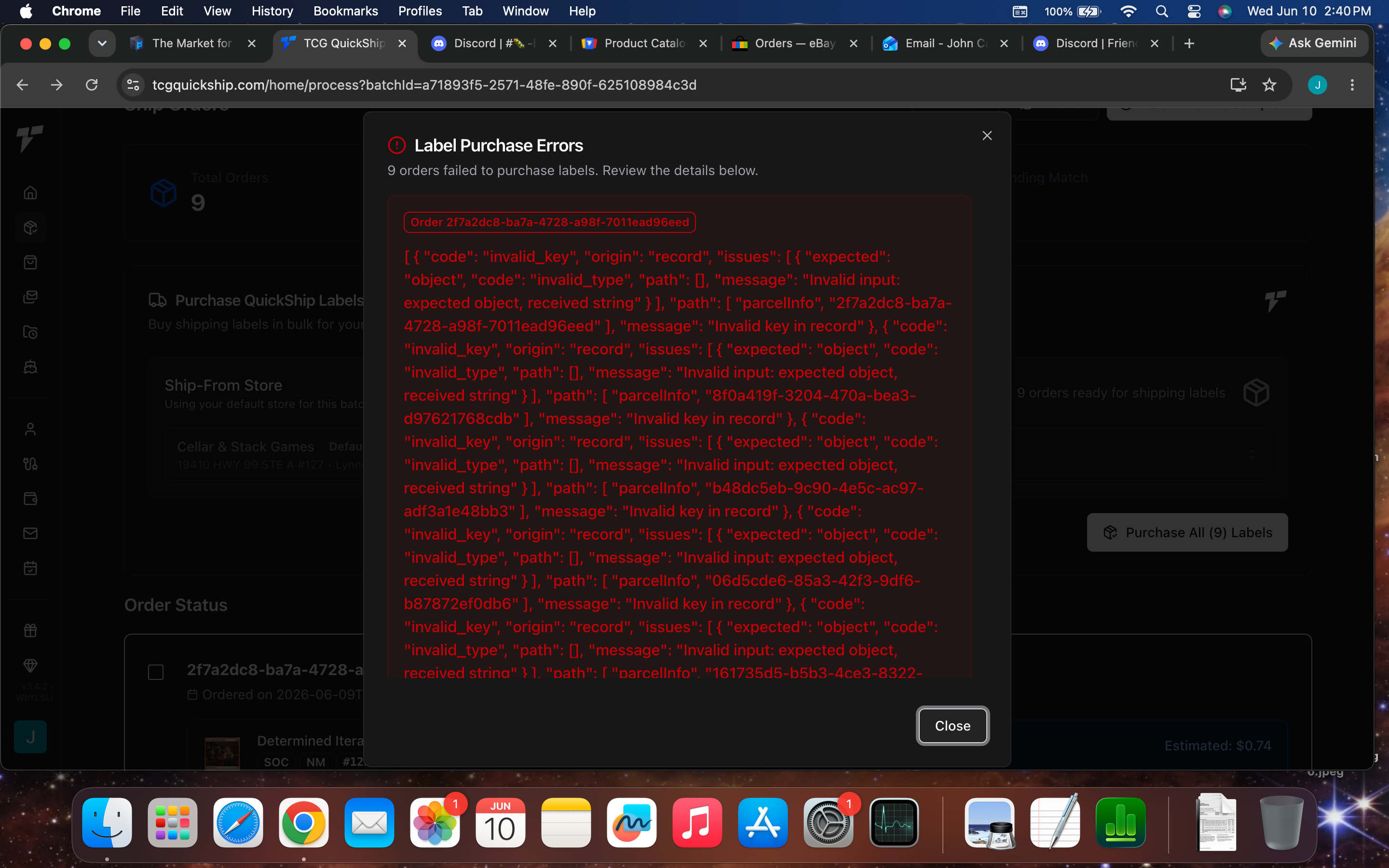Open the History menu
1389x868 pixels.
pos(272,11)
